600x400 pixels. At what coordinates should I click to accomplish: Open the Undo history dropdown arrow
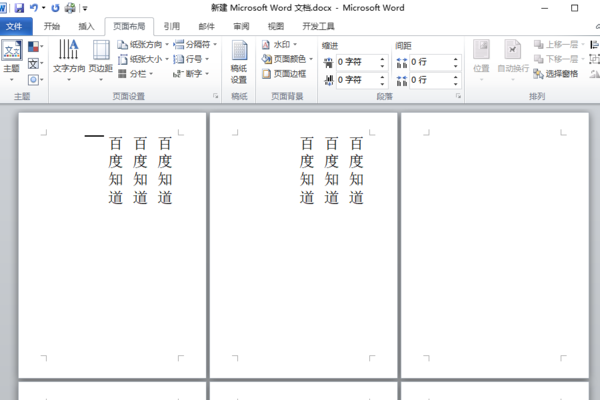click(x=43, y=8)
